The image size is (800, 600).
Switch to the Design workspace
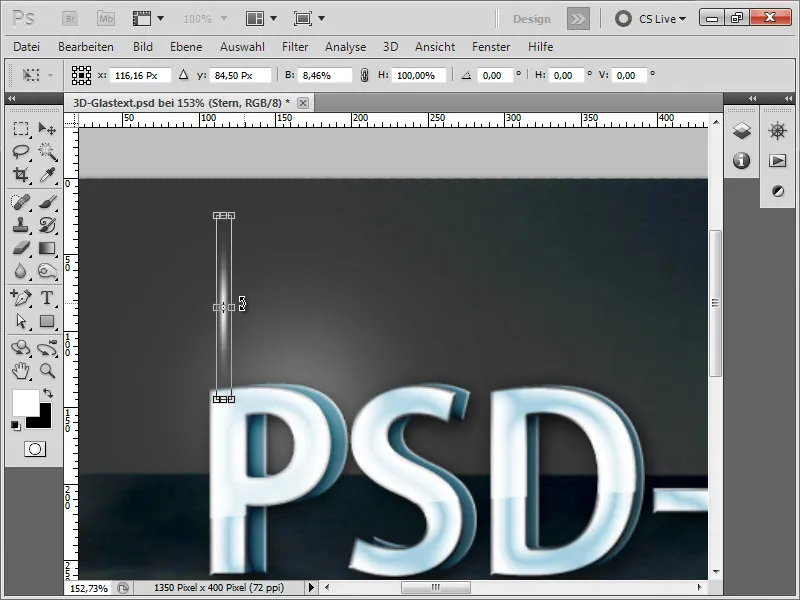[532, 19]
